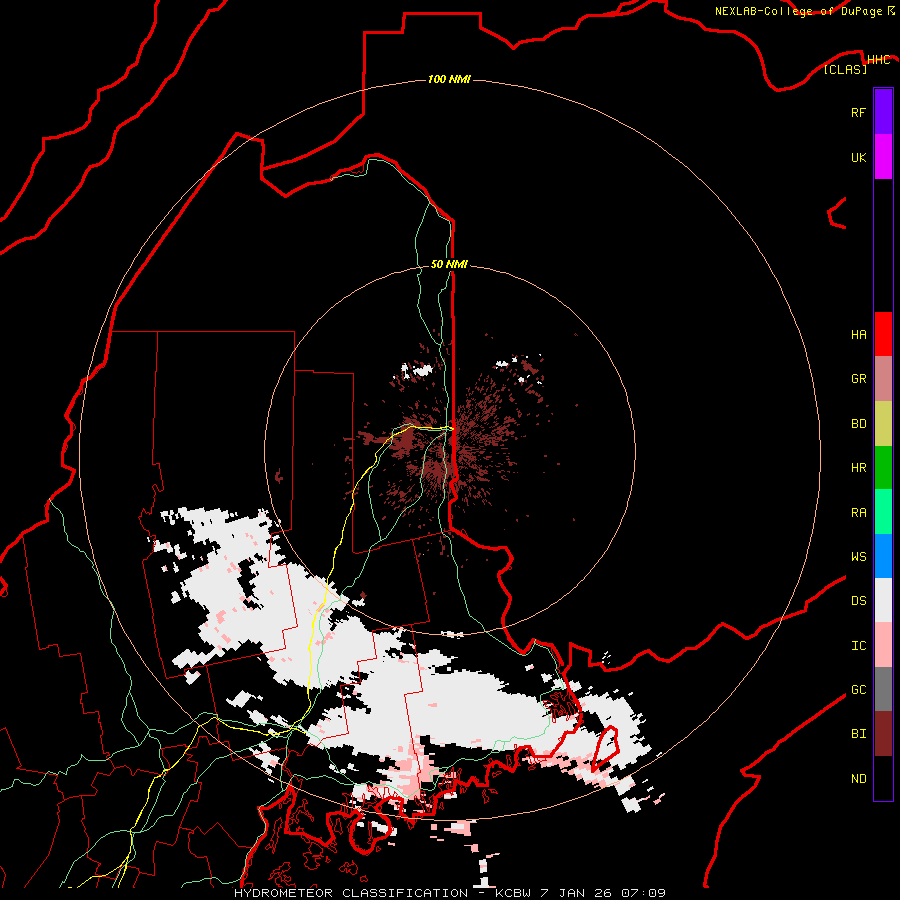This screenshot has width=900, height=900.
Task: Click the BI dark-red legend block
Action: tap(883, 734)
